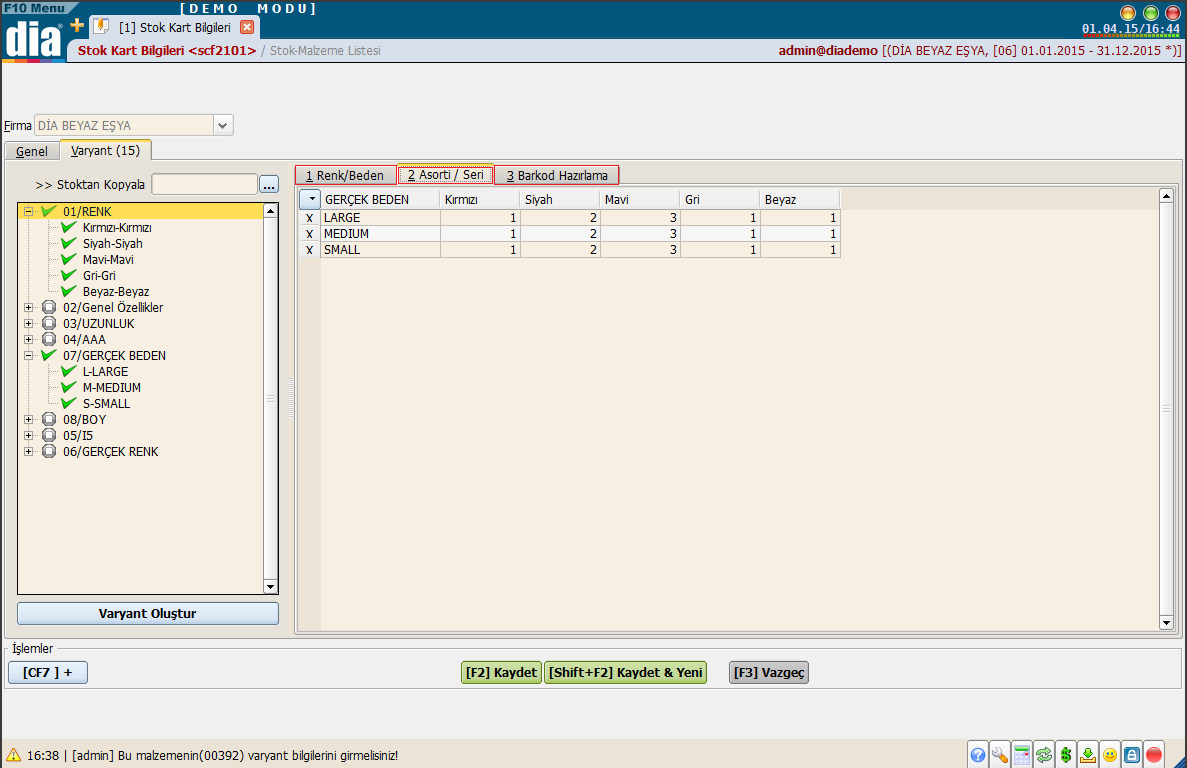The height and width of the screenshot is (768, 1187).
Task: Select the Varyant (15) tab
Action: [105, 151]
